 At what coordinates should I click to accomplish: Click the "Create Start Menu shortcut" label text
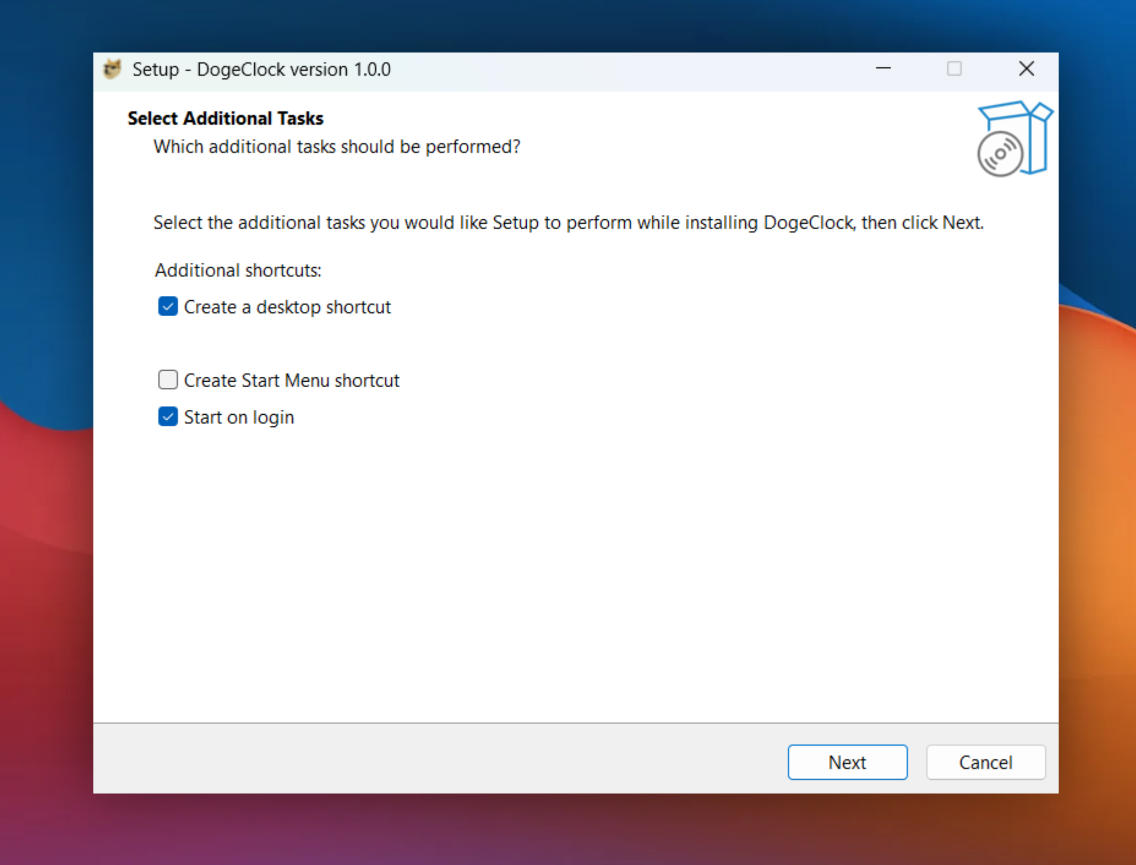coord(291,380)
